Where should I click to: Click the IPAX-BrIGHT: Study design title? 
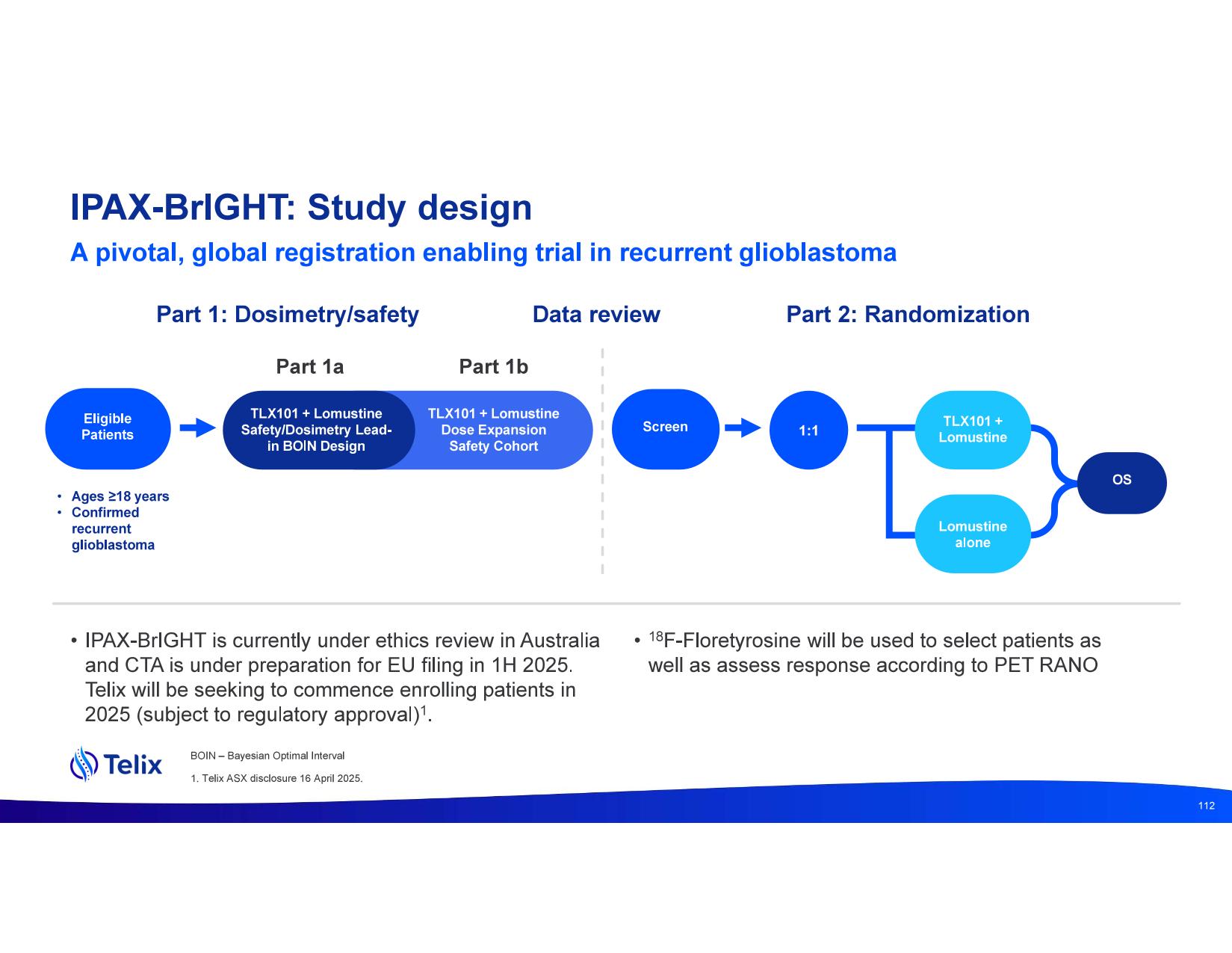pos(300,208)
